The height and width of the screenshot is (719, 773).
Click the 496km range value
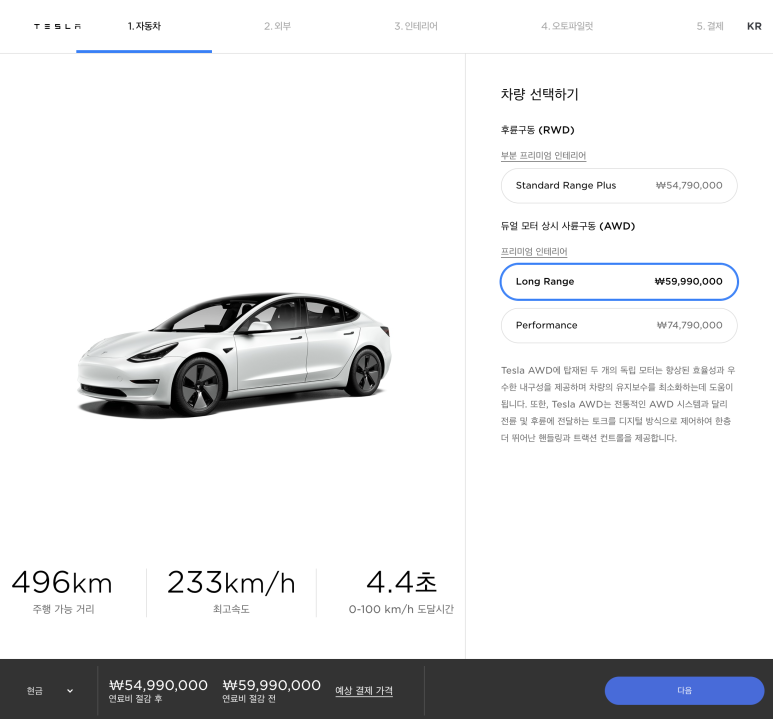(62, 582)
